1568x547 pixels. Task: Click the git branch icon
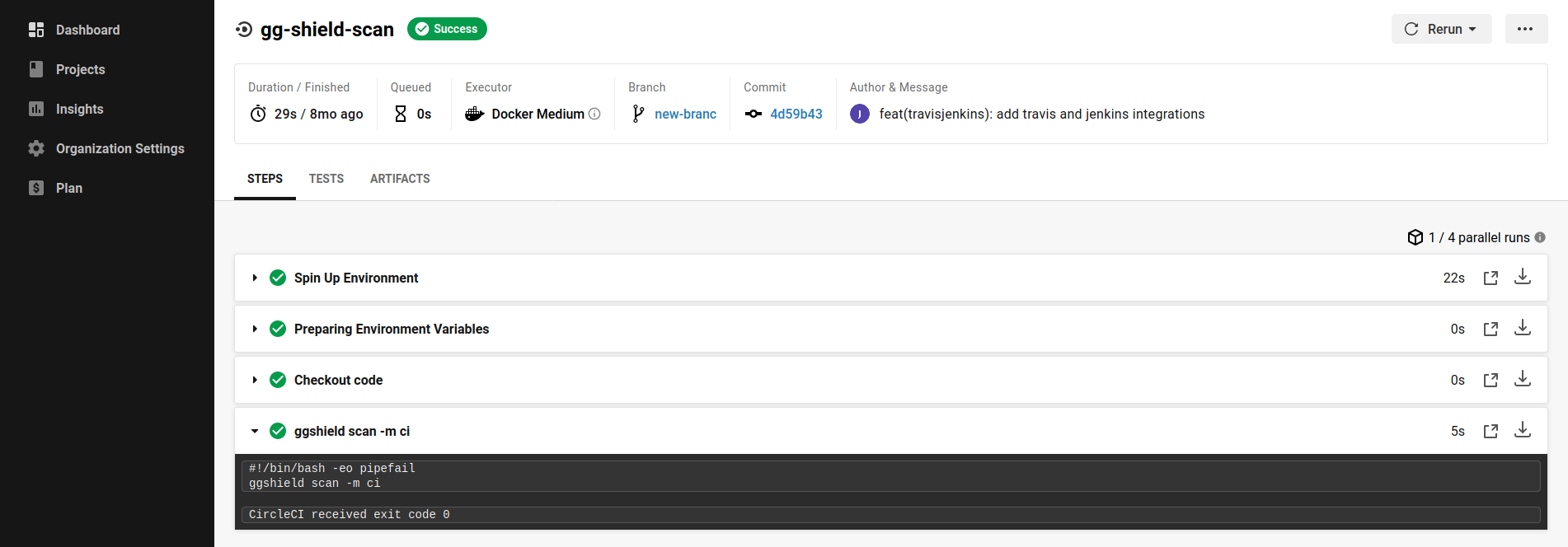[x=638, y=114]
